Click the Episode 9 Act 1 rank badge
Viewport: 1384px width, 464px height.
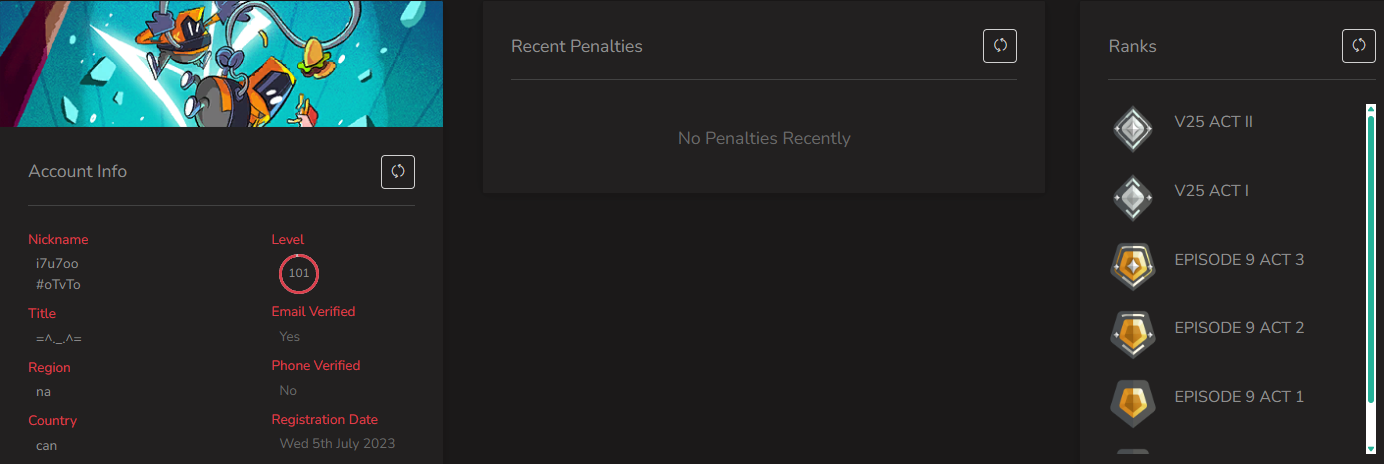(1133, 403)
